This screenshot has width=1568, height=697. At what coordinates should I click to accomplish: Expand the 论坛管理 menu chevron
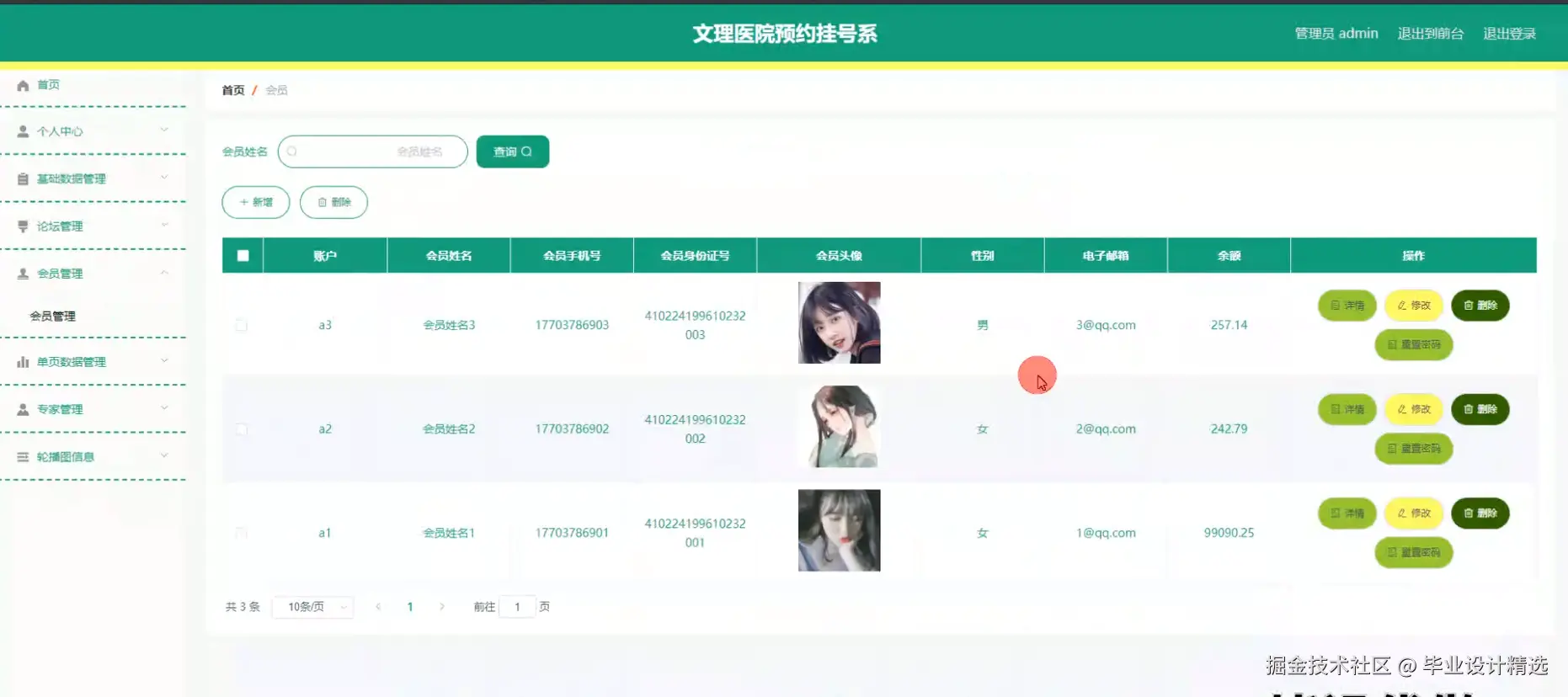click(x=164, y=225)
